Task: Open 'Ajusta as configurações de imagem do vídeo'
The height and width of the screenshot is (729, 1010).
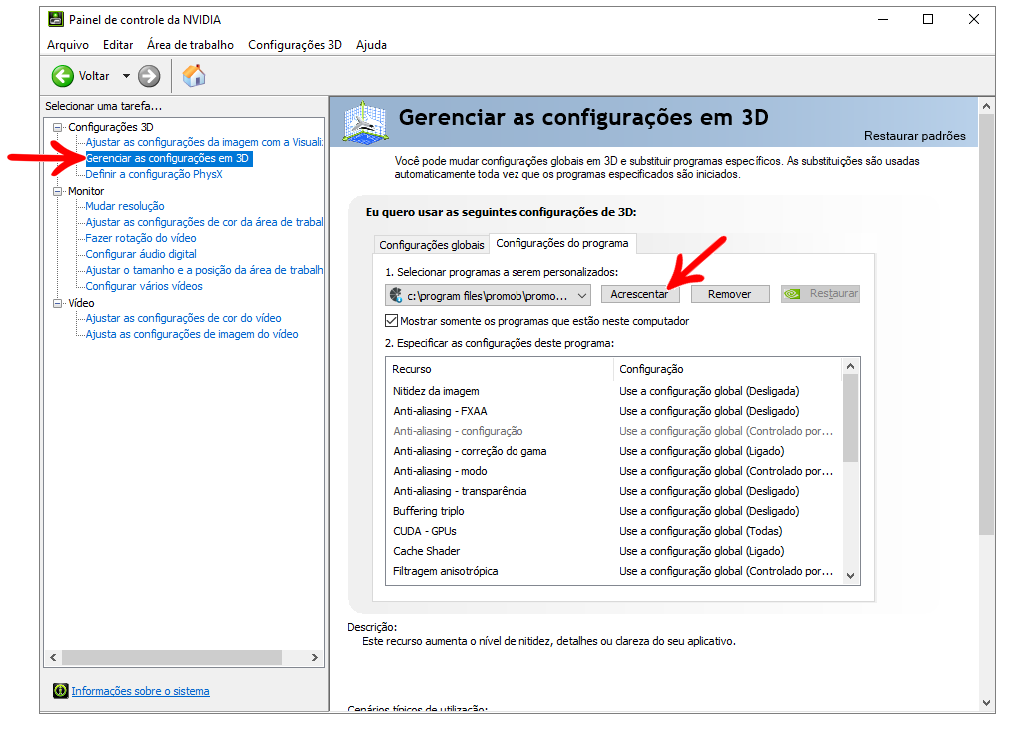Action: point(192,334)
